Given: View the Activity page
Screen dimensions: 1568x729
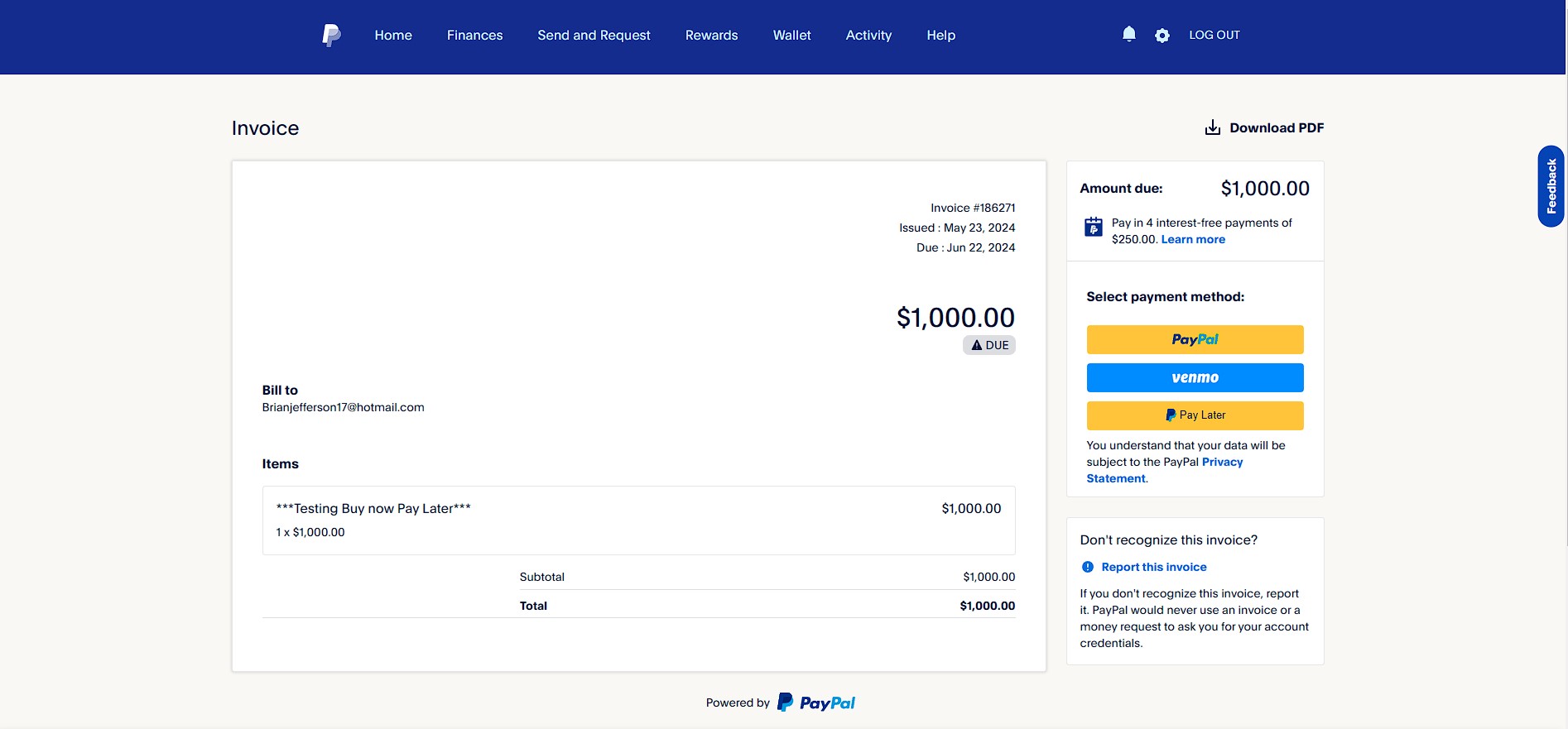Looking at the screenshot, I should (x=868, y=35).
